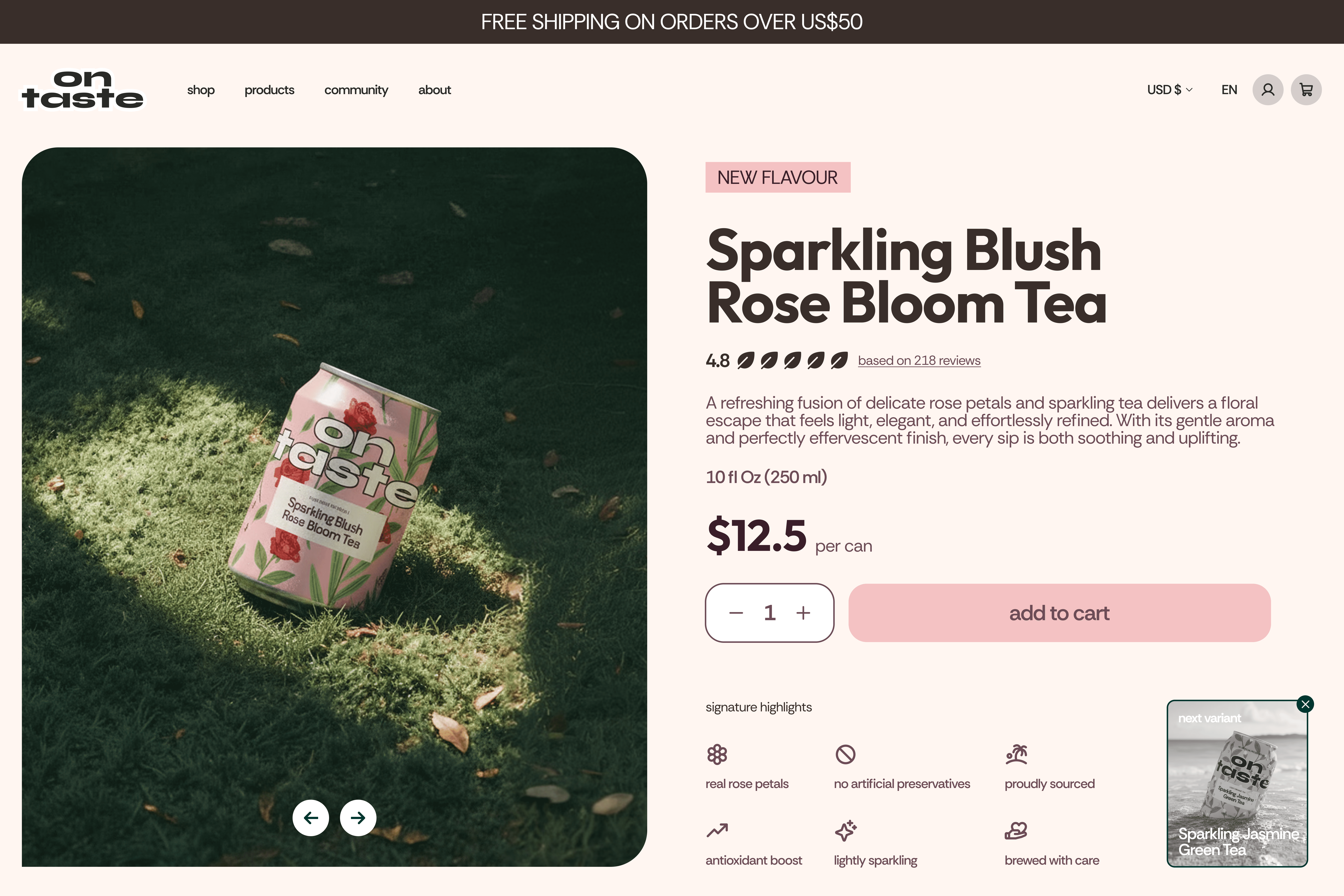
Task: Close the next variant popup
Action: pos(1305,704)
